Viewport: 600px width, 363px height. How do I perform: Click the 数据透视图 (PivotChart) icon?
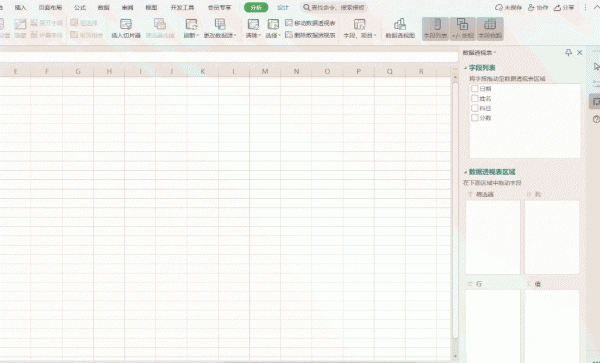tap(400, 24)
